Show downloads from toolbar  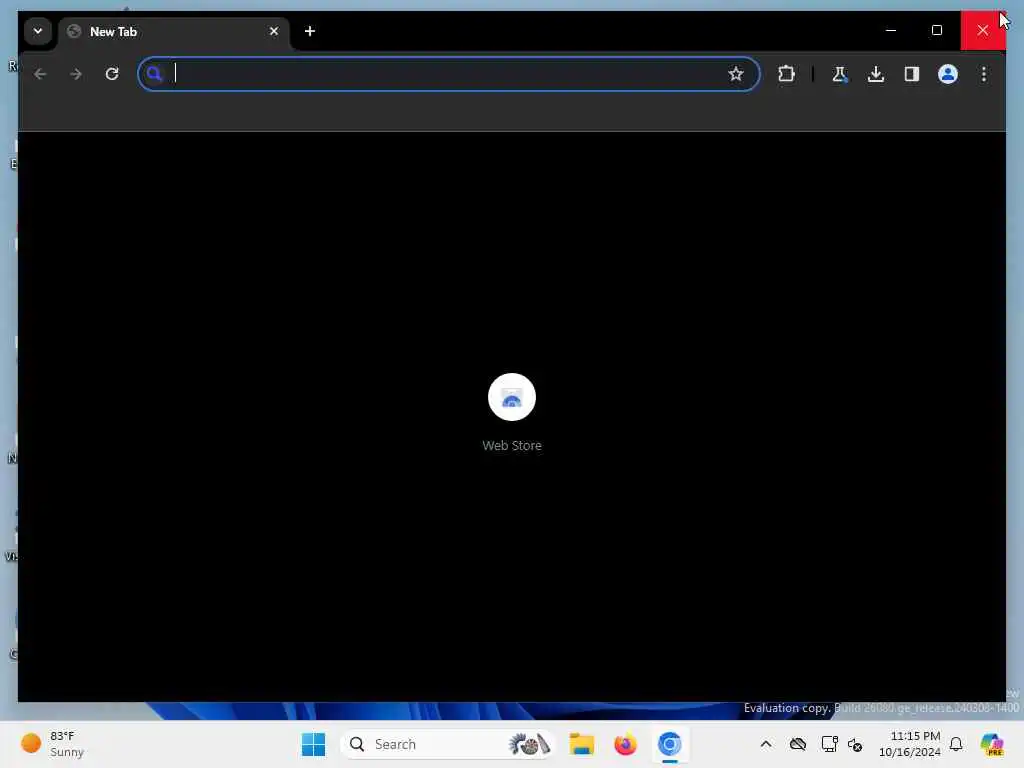pyautogui.click(x=876, y=74)
